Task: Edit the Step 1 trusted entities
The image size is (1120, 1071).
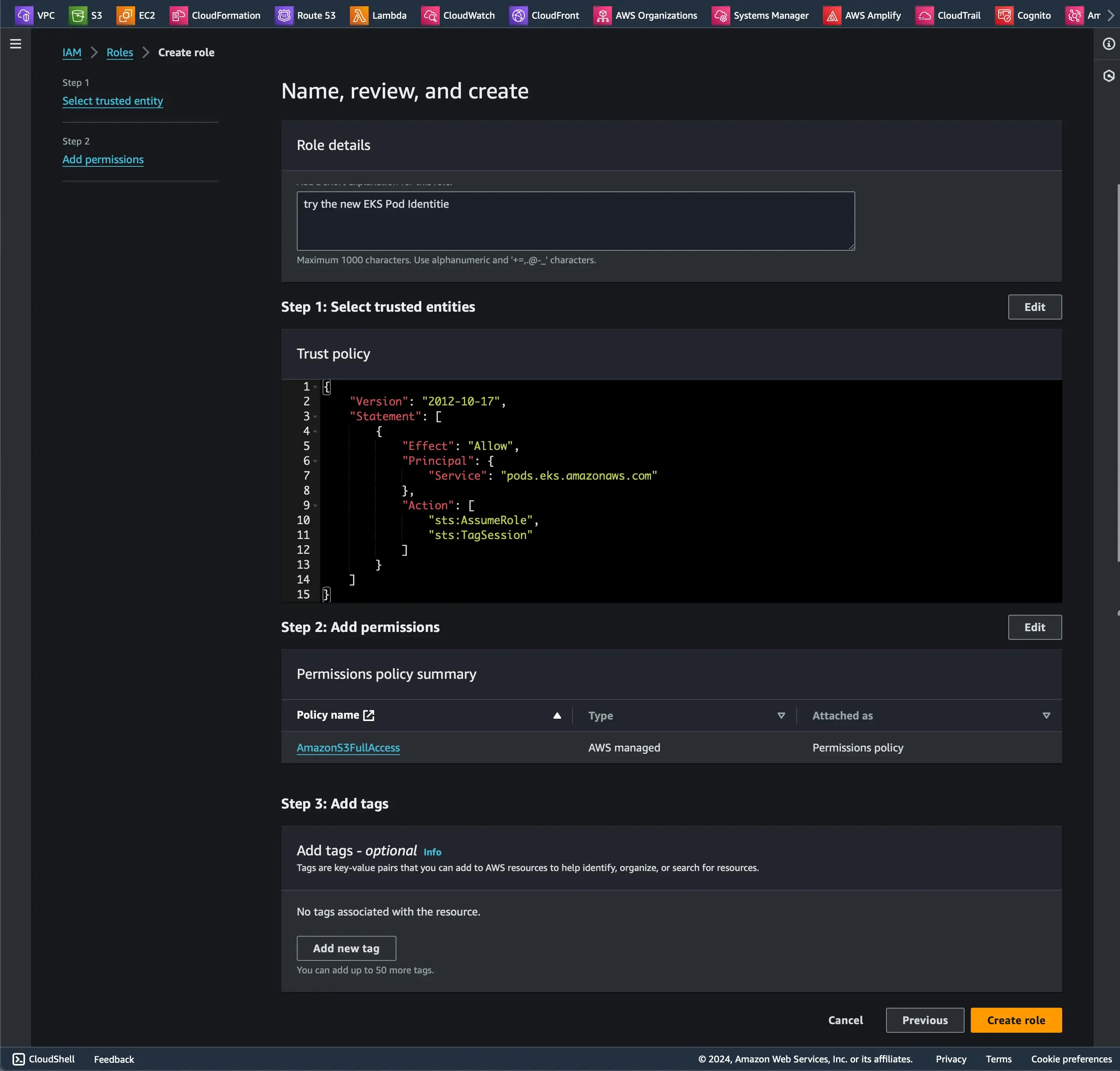Action: point(1034,307)
